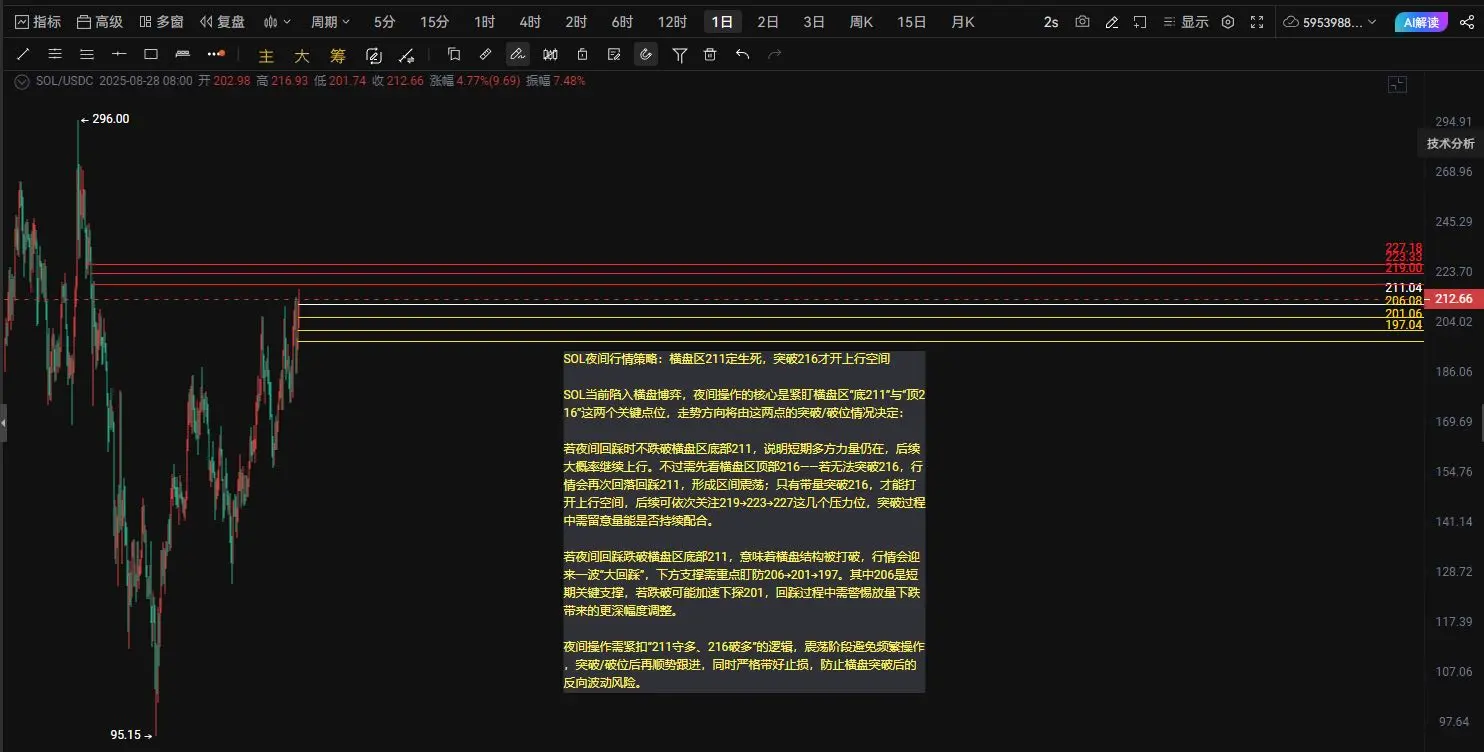Click the shrink pane icon in chart corner
Viewport: 1484px width, 752px height.
[x=1397, y=85]
